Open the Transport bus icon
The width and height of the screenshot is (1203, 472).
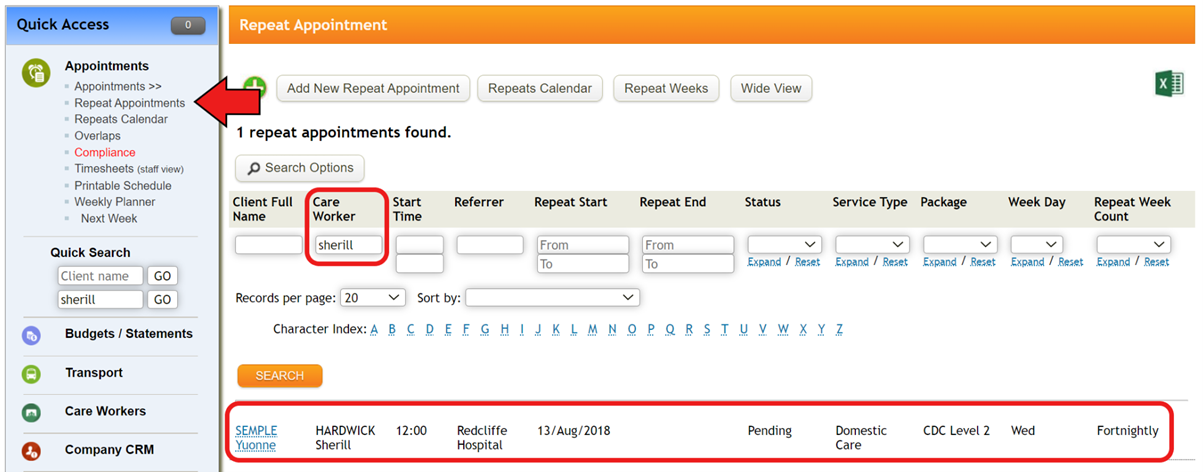click(32, 374)
